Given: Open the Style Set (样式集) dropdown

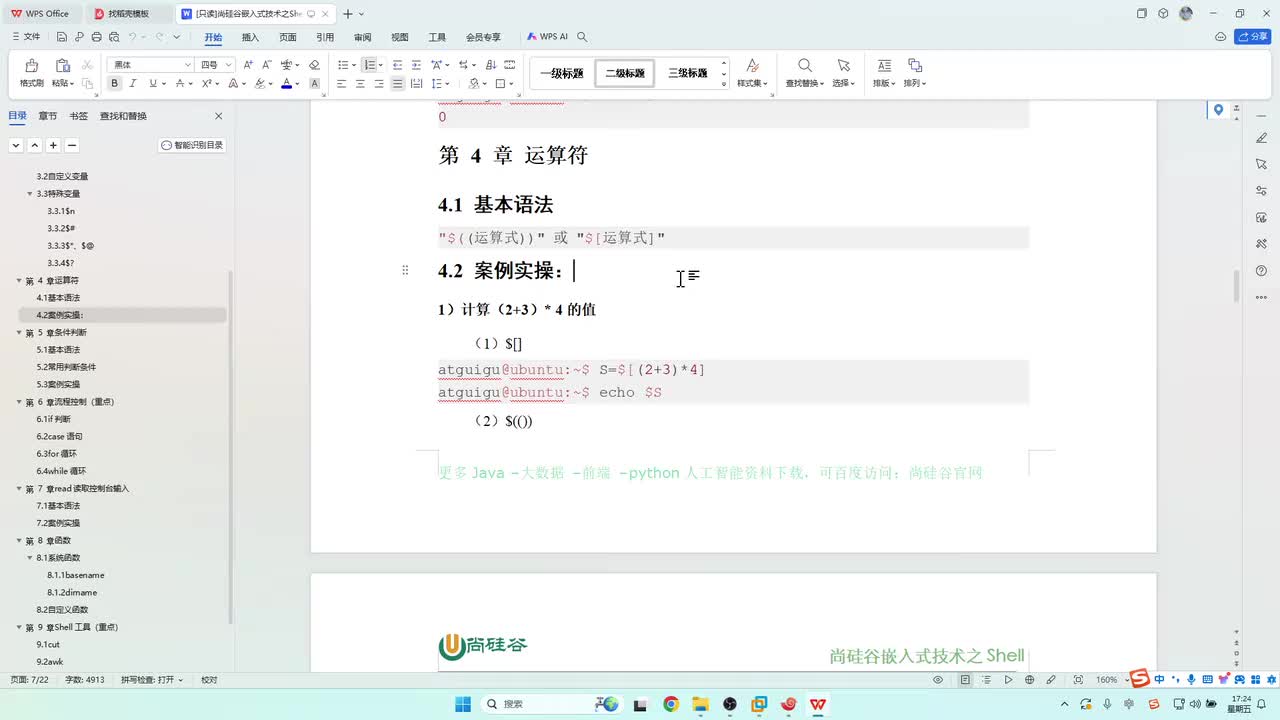Looking at the screenshot, I should (x=752, y=73).
